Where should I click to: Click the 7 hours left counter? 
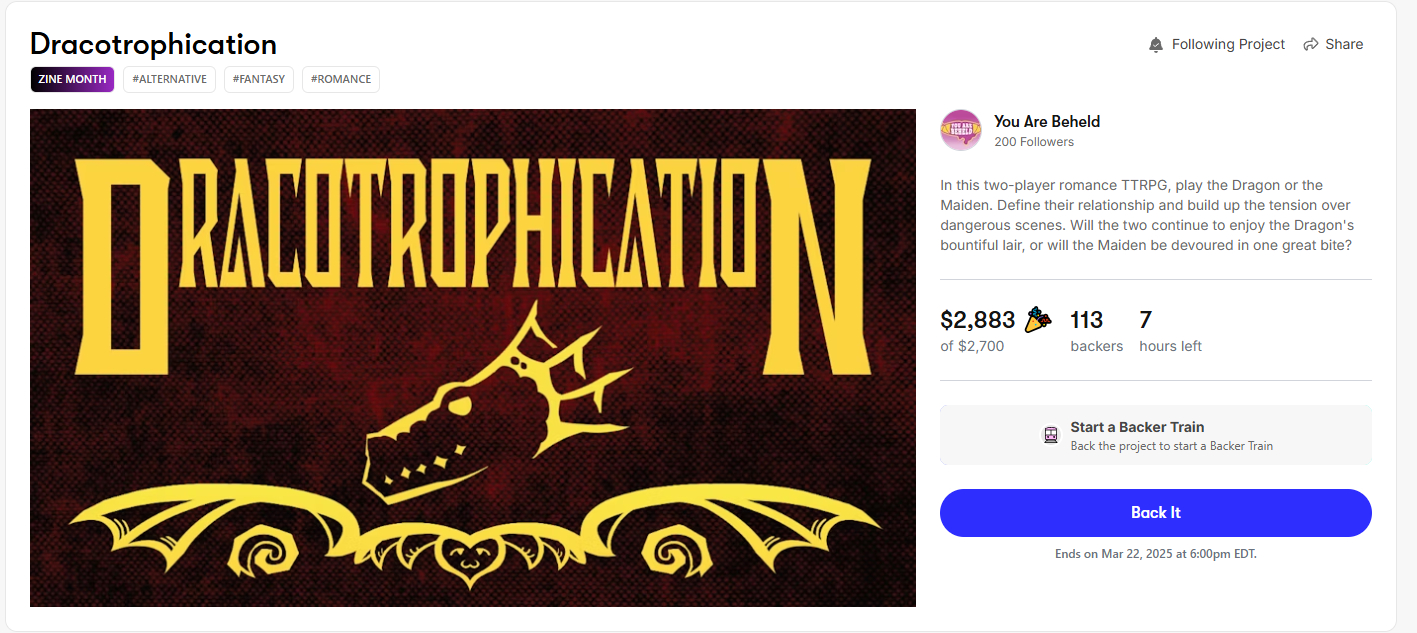point(1146,320)
